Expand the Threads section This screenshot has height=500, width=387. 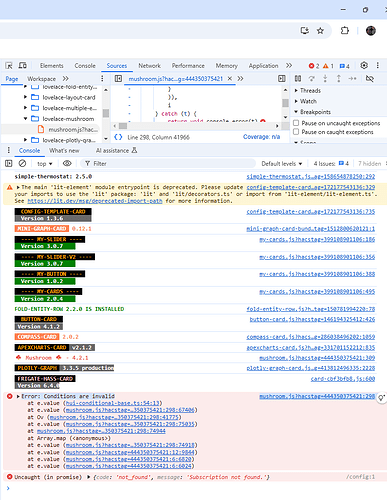tap(296, 91)
